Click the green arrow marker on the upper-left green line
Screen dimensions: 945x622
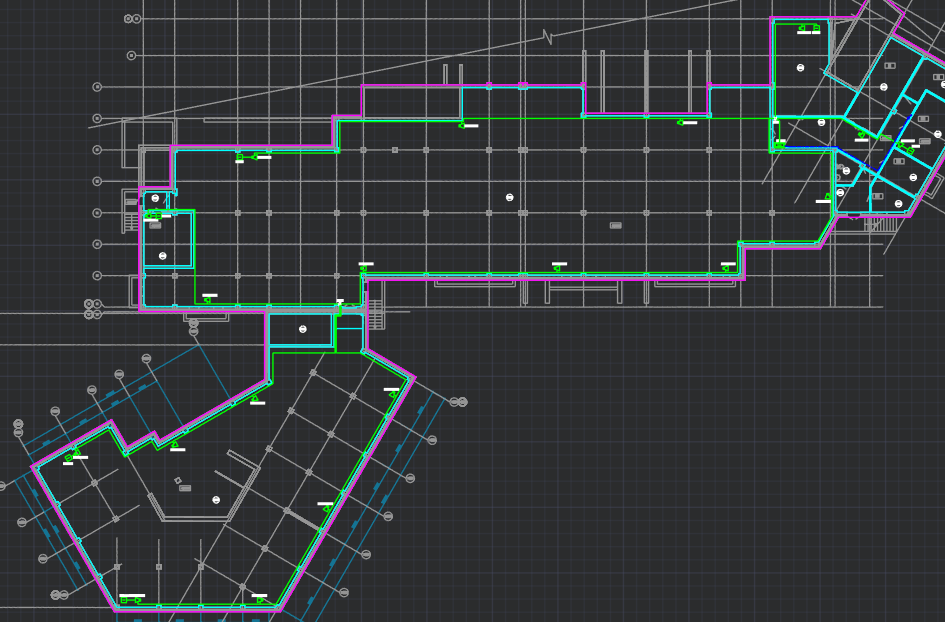click(x=256, y=156)
